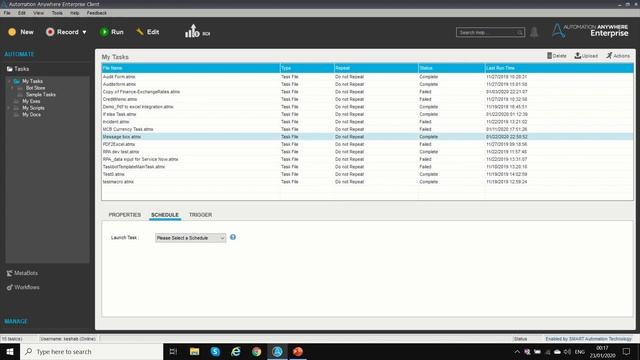640x360 pixels.
Task: Select RPA_data input for Service Now.atmx
Action: (x=367, y=159)
